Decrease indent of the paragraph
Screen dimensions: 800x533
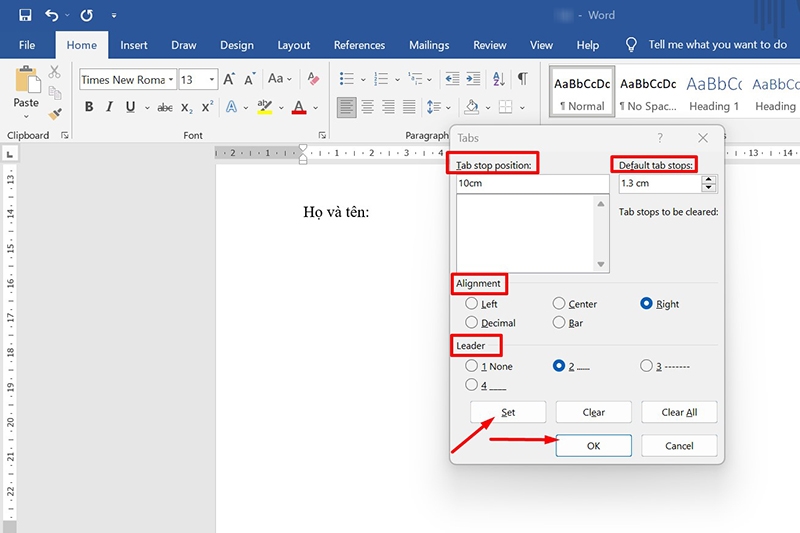point(452,79)
